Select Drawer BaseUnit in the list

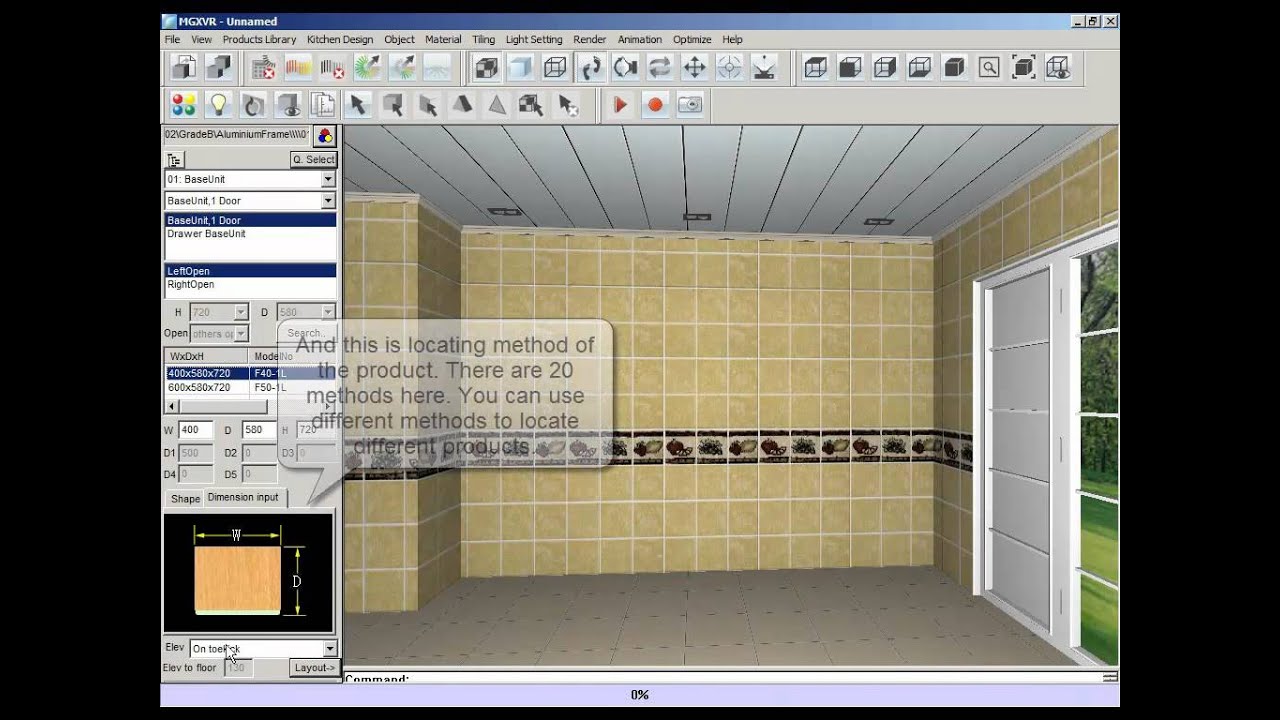(250, 234)
